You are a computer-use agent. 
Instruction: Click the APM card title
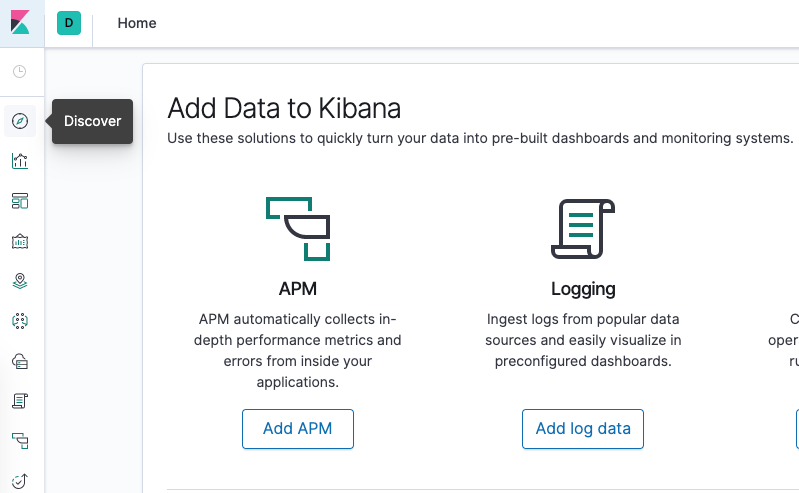coord(298,289)
